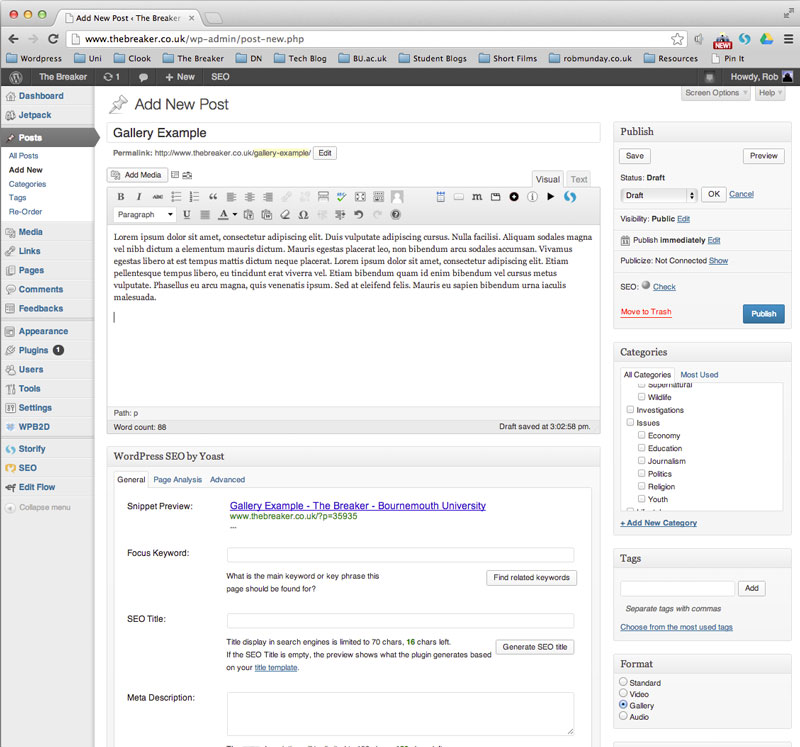This screenshot has width=800, height=747.
Task: Collapse the admin sidebar menu
Action: (38, 507)
